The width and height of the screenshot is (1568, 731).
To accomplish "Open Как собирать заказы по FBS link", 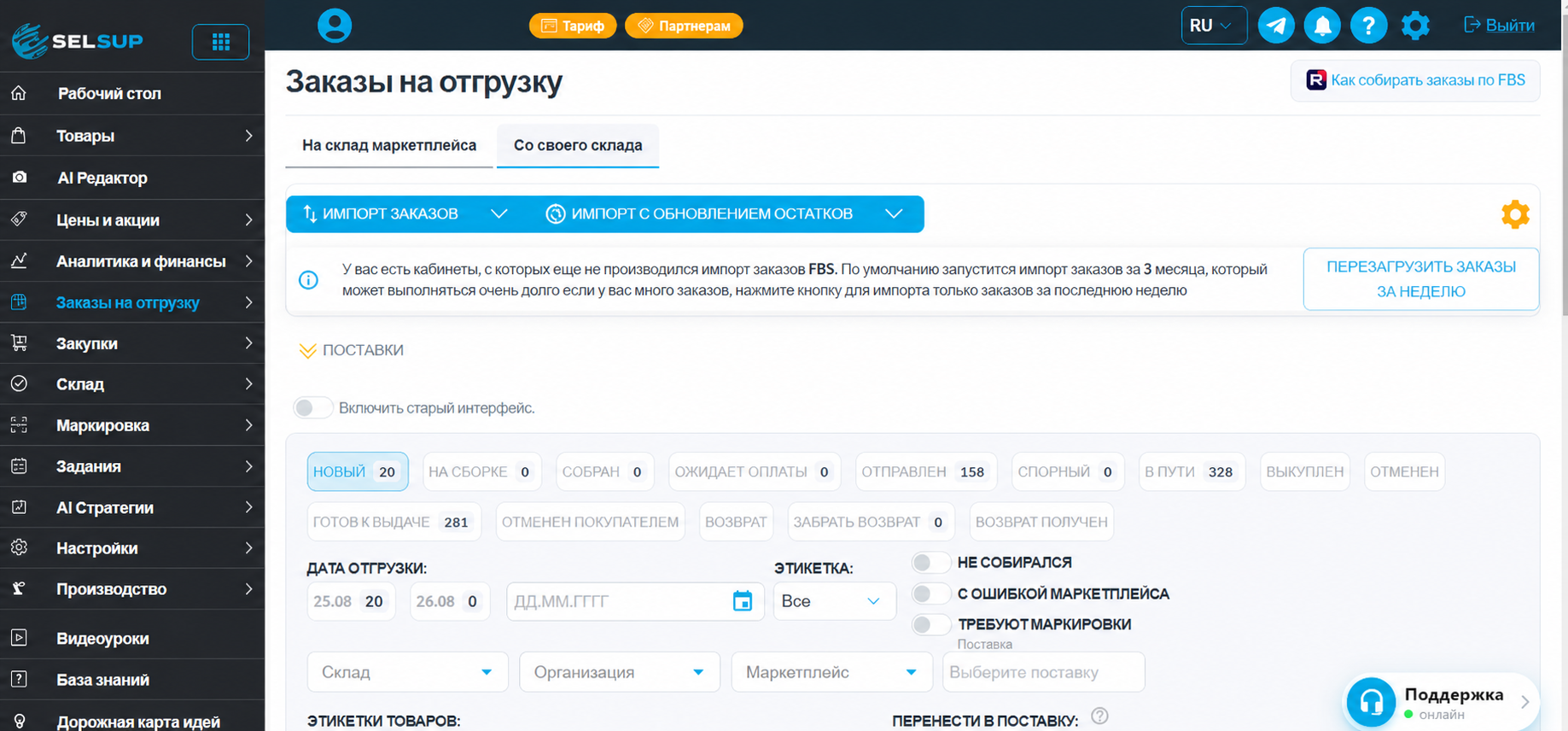I will (x=1416, y=80).
